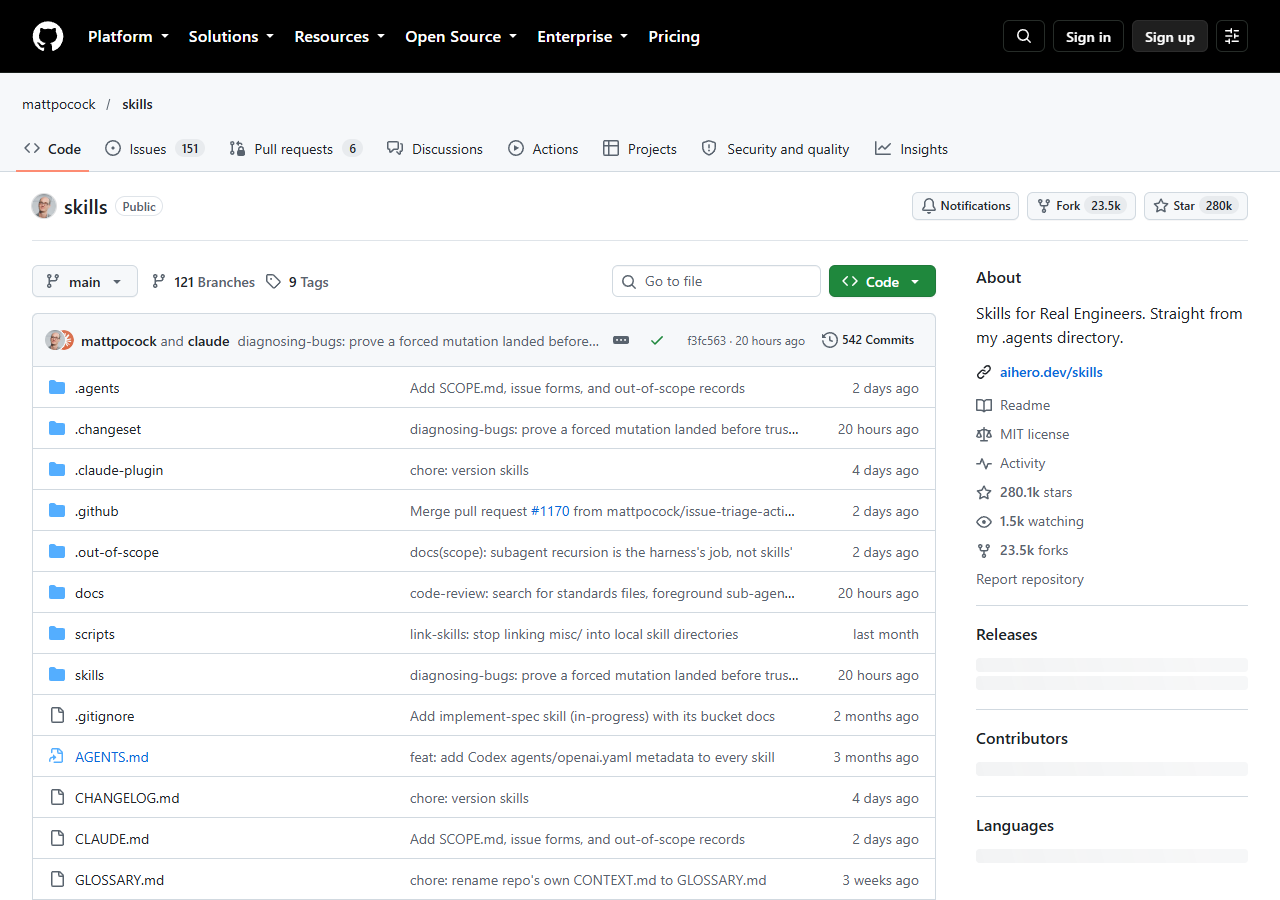Click the book icon next to Readme

pos(984,405)
